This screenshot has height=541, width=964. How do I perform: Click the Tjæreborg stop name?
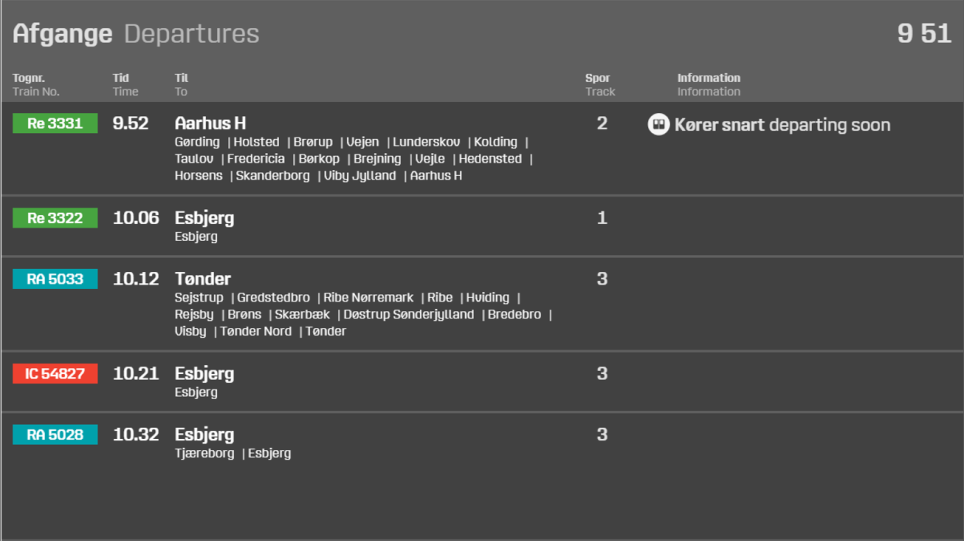(x=204, y=454)
